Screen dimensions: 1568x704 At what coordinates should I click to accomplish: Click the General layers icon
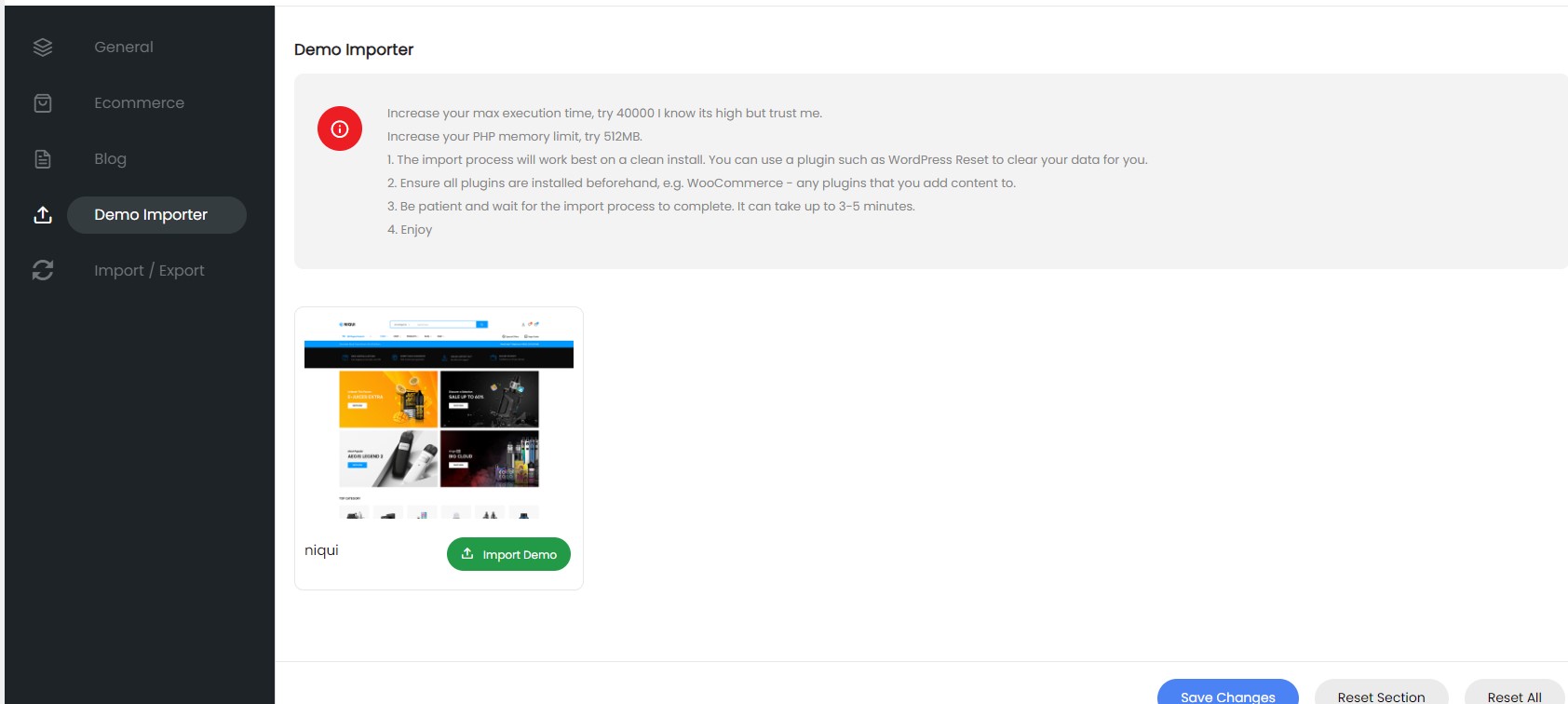point(43,47)
